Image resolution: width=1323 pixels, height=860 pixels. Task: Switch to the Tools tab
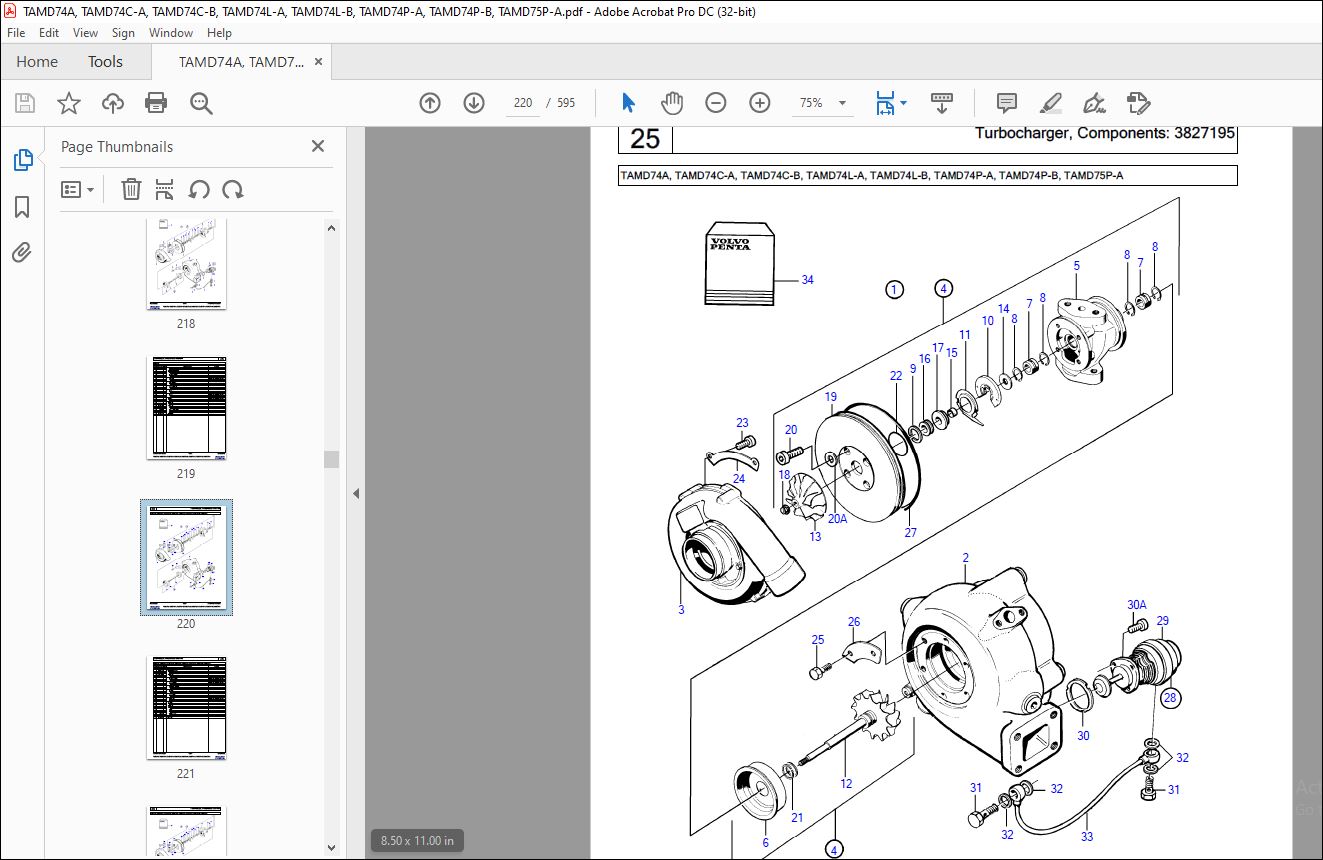point(105,62)
